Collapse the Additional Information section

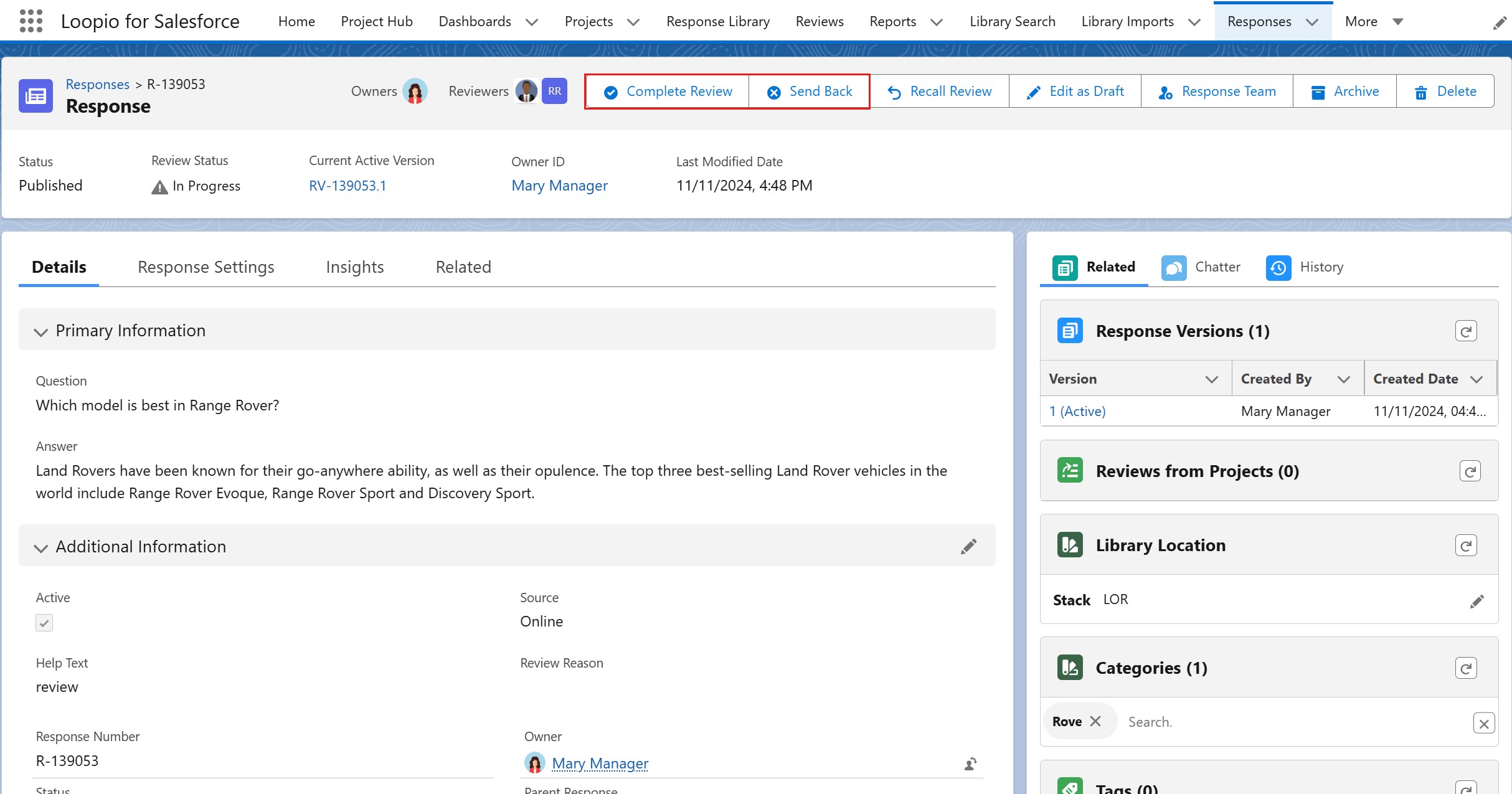(x=41, y=548)
